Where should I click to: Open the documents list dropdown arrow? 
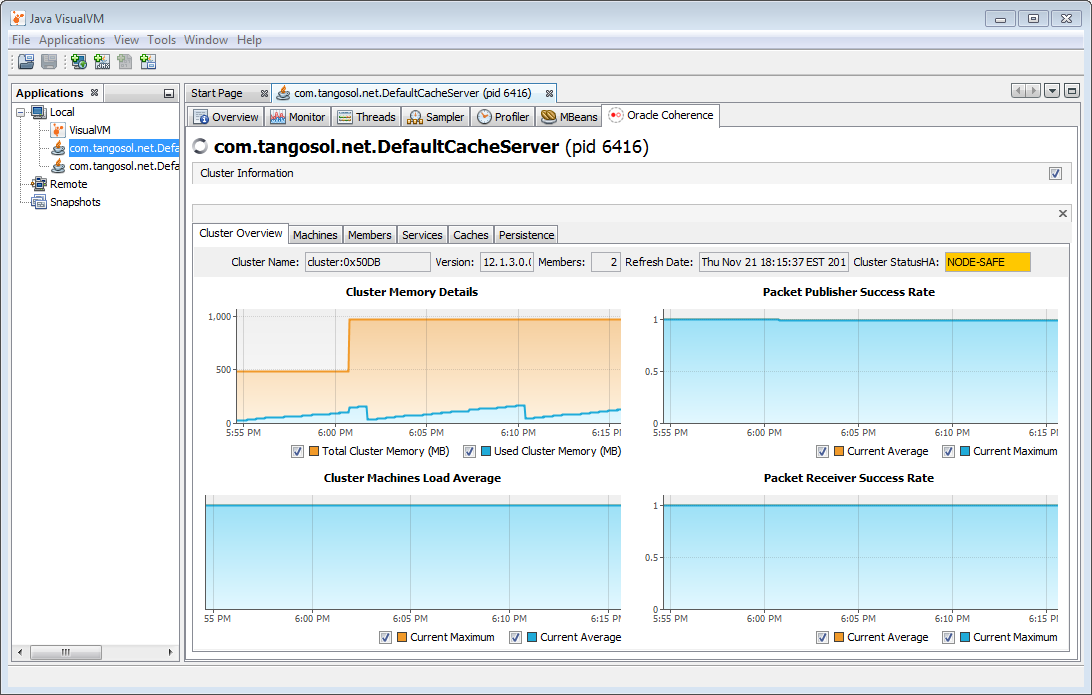tap(1052, 91)
